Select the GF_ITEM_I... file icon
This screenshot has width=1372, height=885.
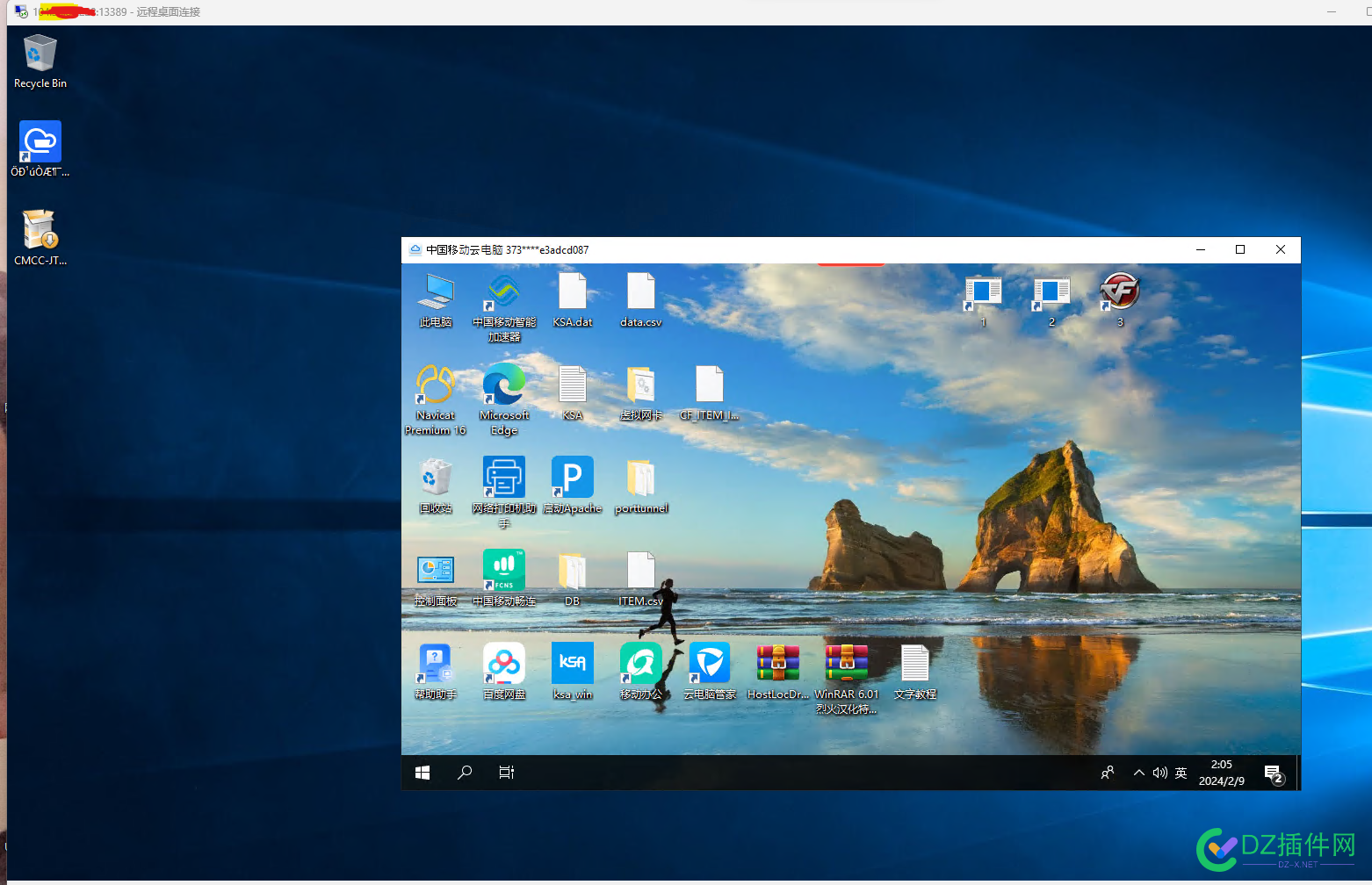click(x=710, y=385)
